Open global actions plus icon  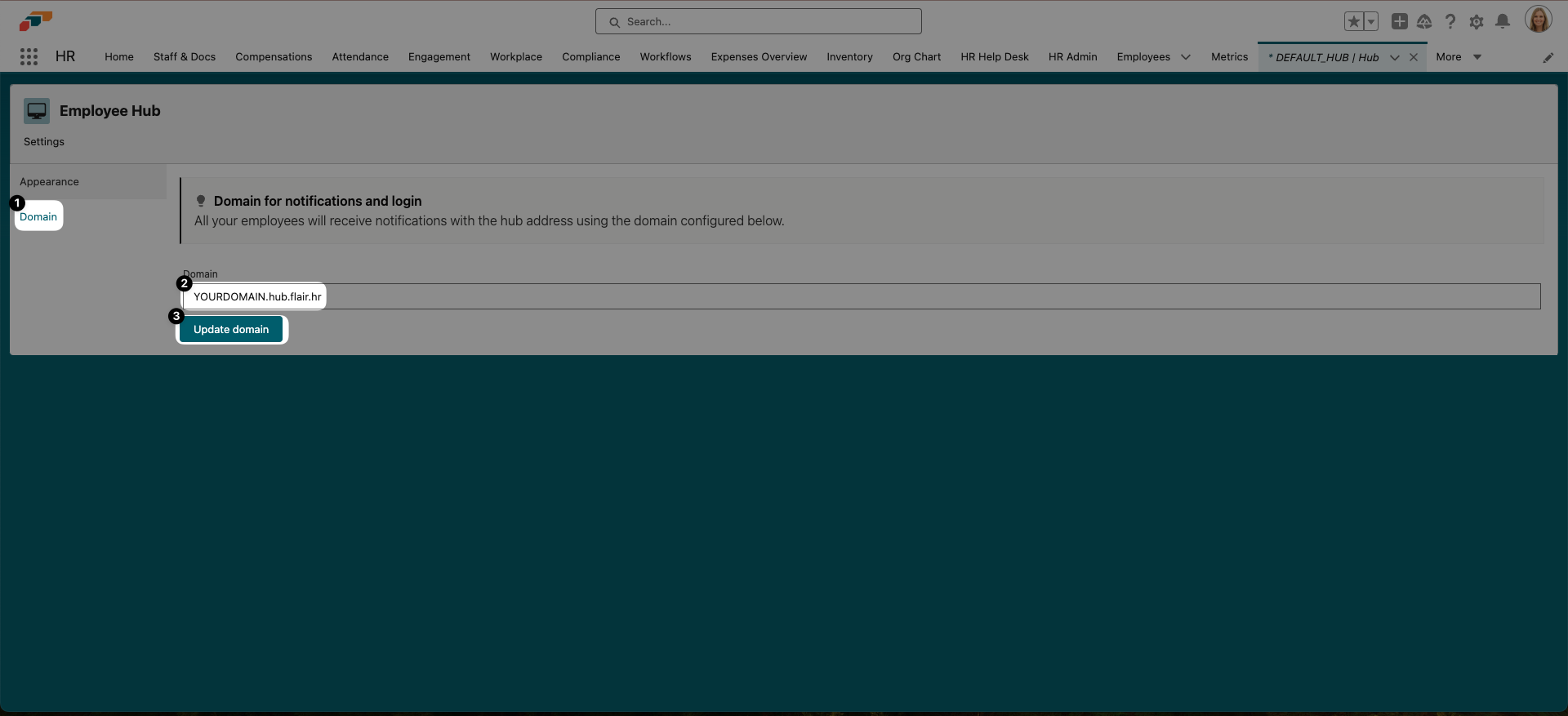[1399, 22]
